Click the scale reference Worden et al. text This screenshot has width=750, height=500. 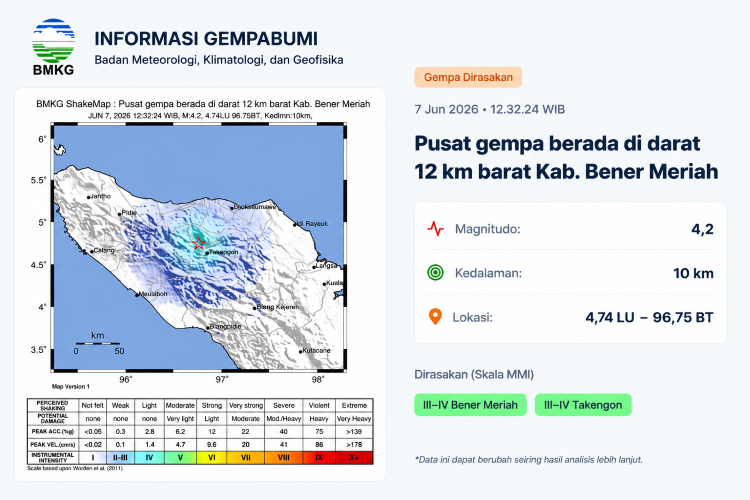75,468
